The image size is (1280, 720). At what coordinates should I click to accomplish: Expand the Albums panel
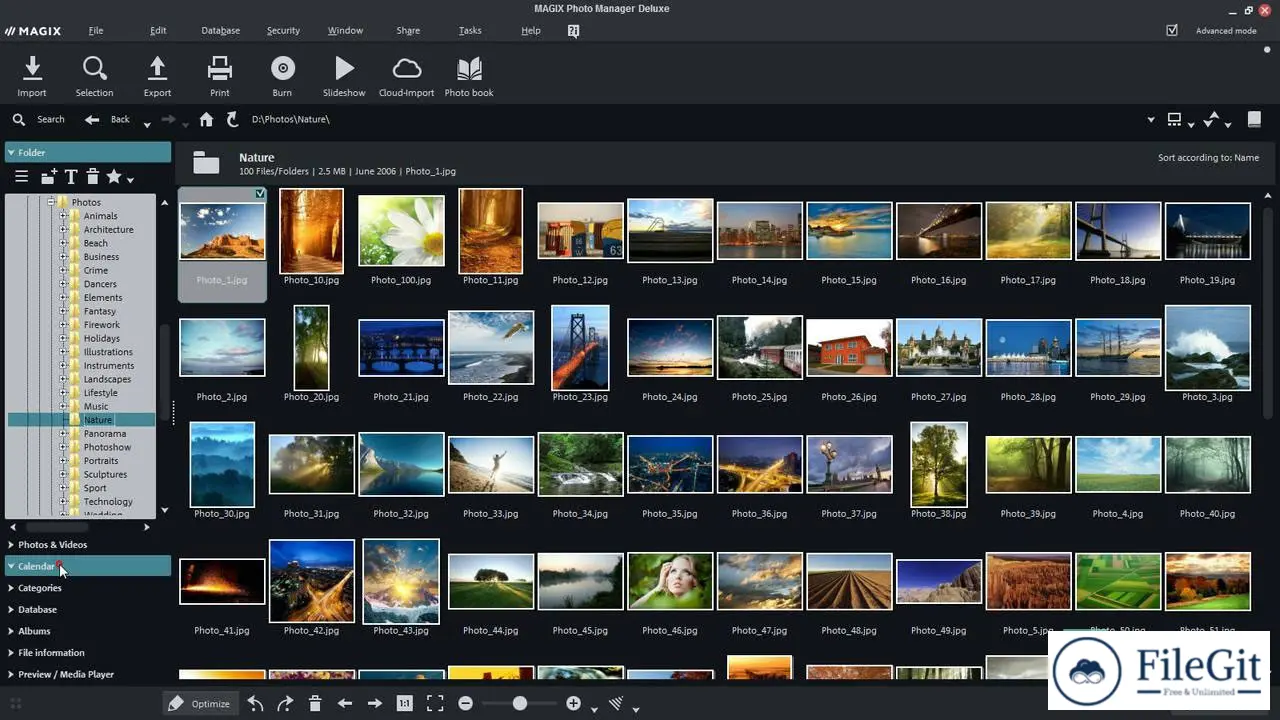11,631
